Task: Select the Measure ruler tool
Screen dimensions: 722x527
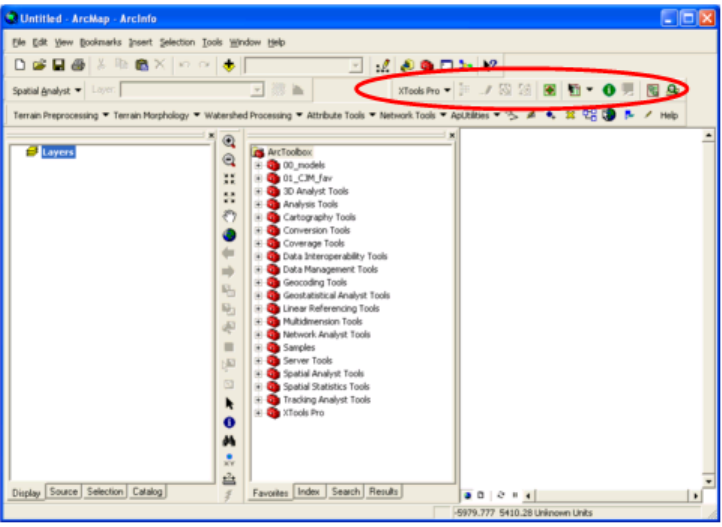Action: click(229, 479)
